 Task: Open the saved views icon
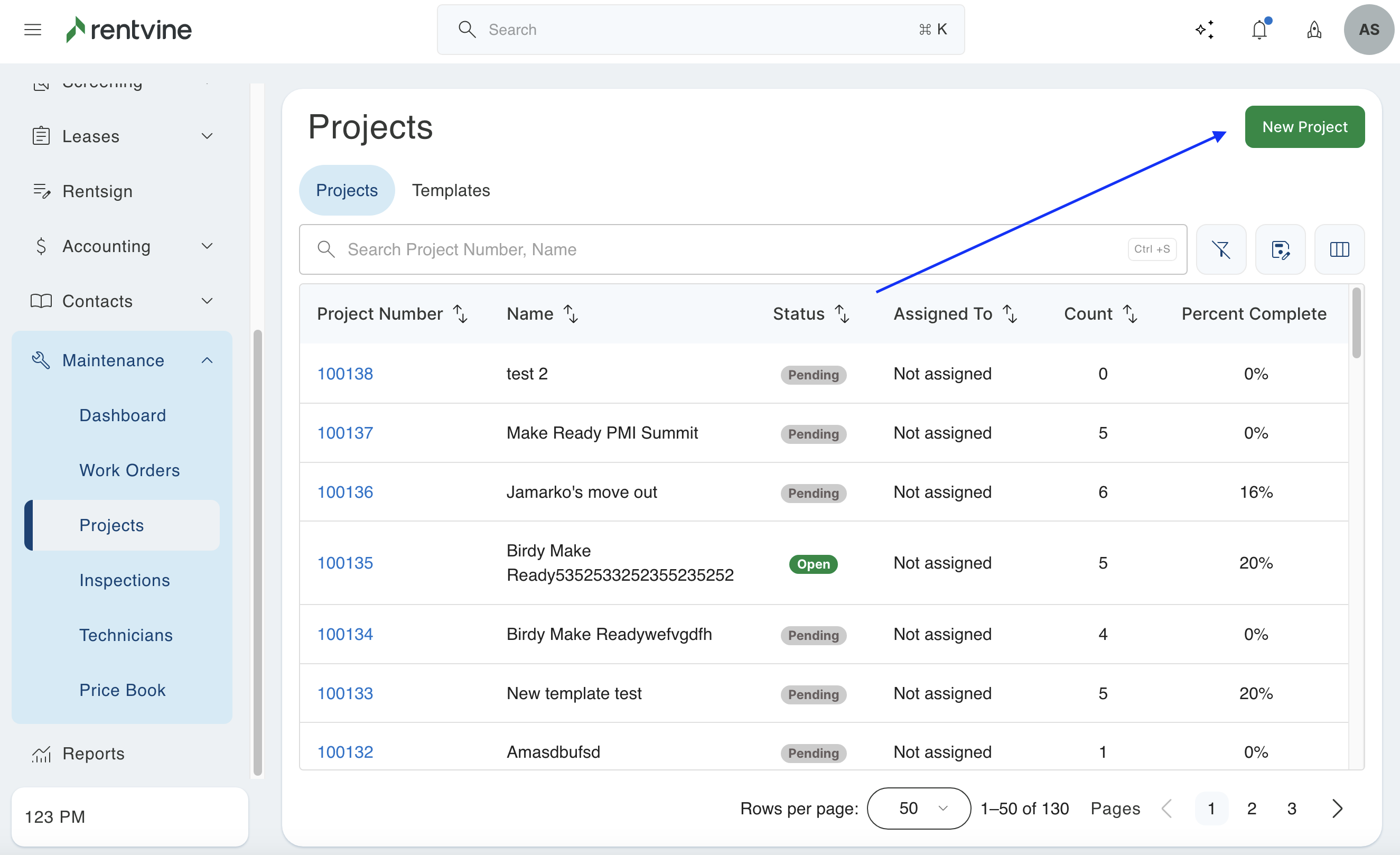click(1280, 249)
